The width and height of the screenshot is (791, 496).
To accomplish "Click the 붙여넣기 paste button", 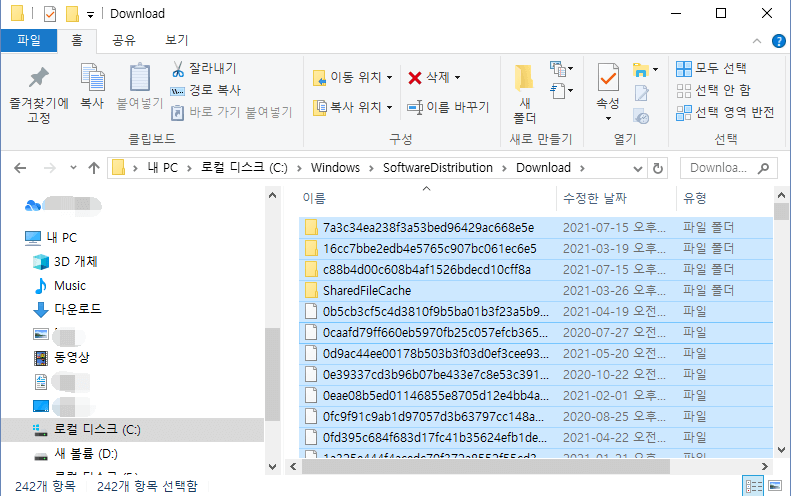I will tap(140, 87).
